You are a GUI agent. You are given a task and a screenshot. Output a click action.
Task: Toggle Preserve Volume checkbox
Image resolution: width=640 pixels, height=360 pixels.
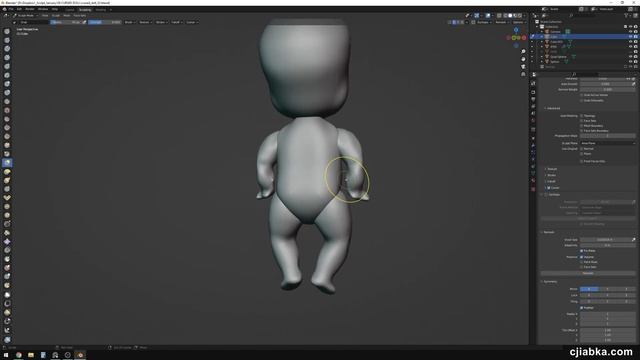tap(582, 257)
